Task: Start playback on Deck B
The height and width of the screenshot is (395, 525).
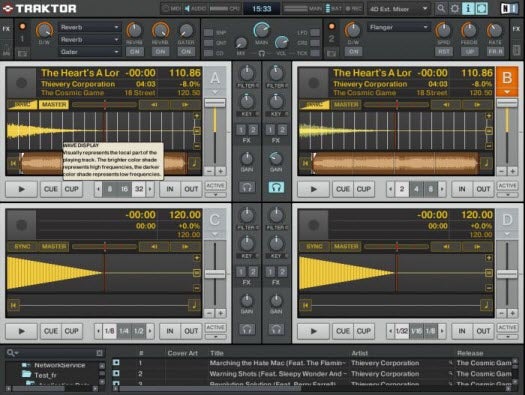Action: click(313, 189)
